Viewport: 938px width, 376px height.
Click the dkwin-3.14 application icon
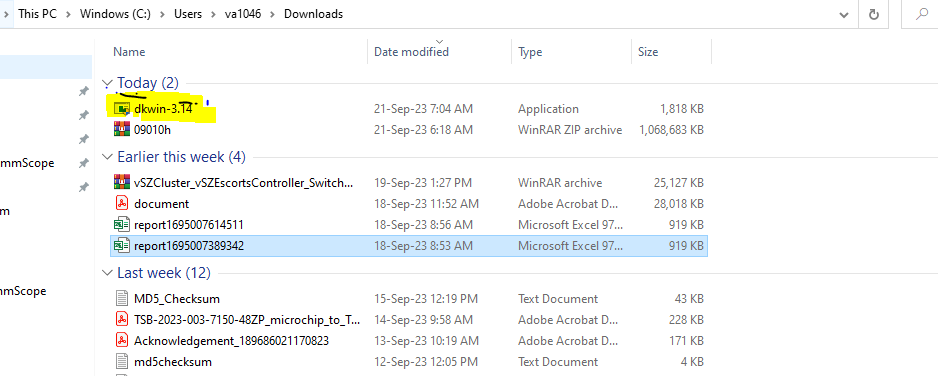pos(122,109)
